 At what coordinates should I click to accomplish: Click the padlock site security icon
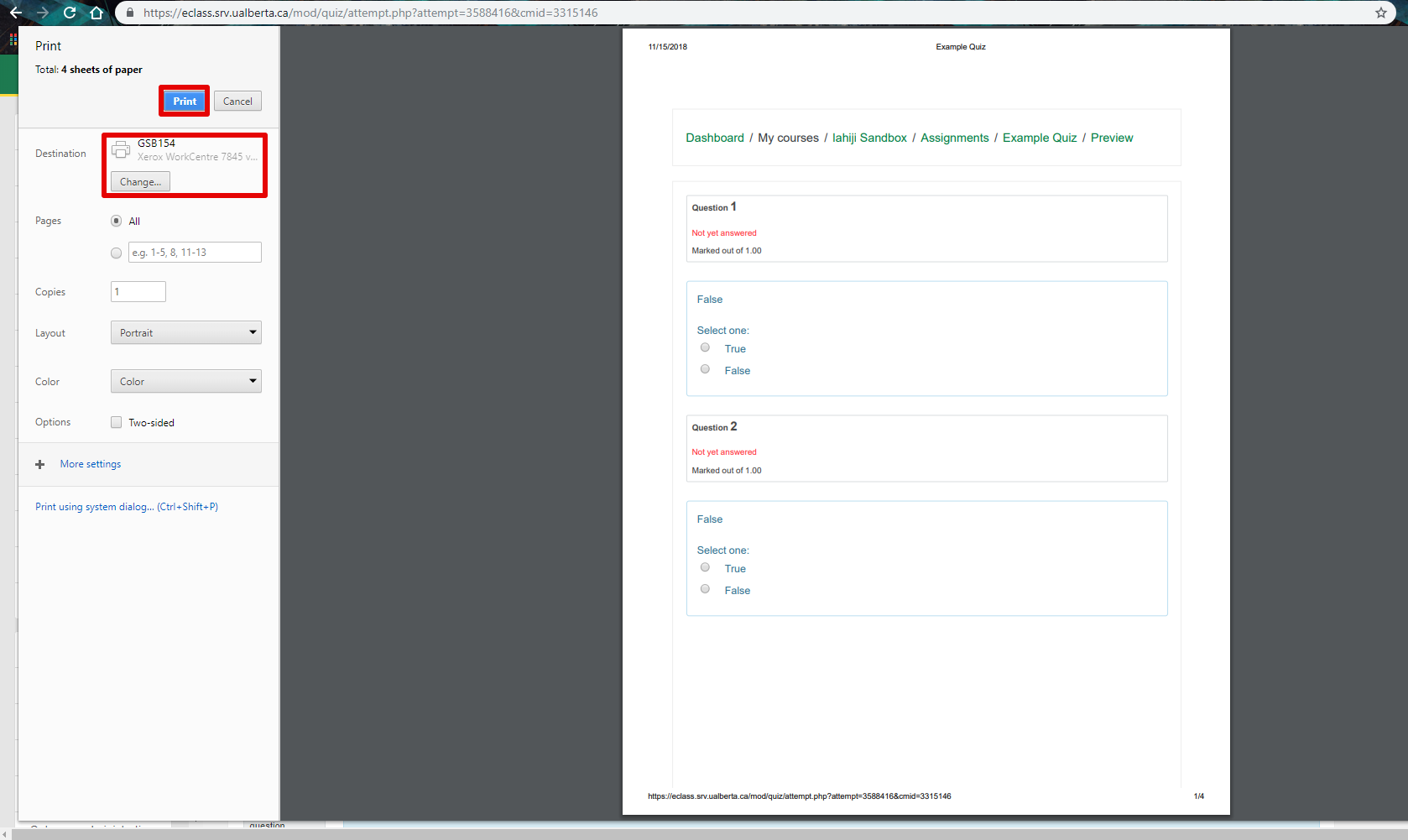pos(129,13)
